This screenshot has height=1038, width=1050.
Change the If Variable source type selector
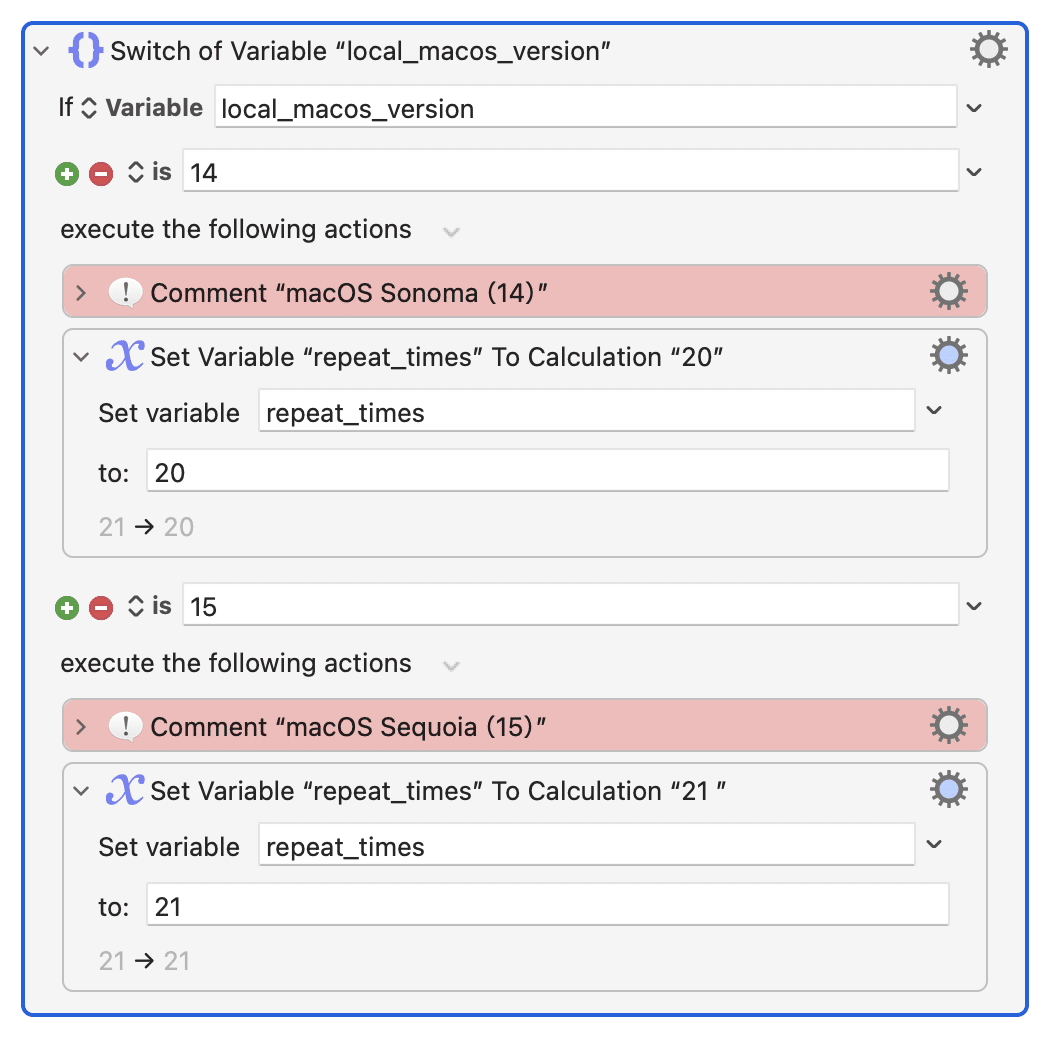click(x=89, y=108)
